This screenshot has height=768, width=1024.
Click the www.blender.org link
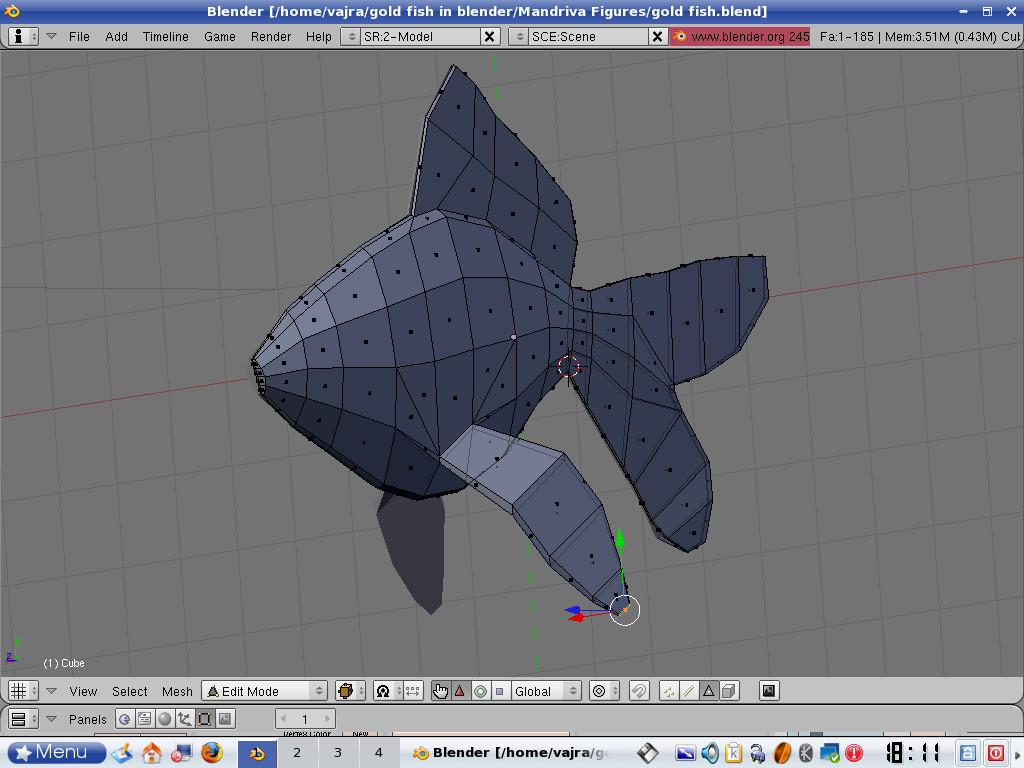pyautogui.click(x=740, y=36)
